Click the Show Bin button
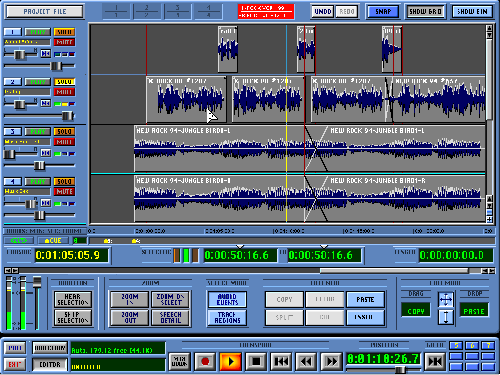This screenshot has height=375, width=500. (x=472, y=12)
